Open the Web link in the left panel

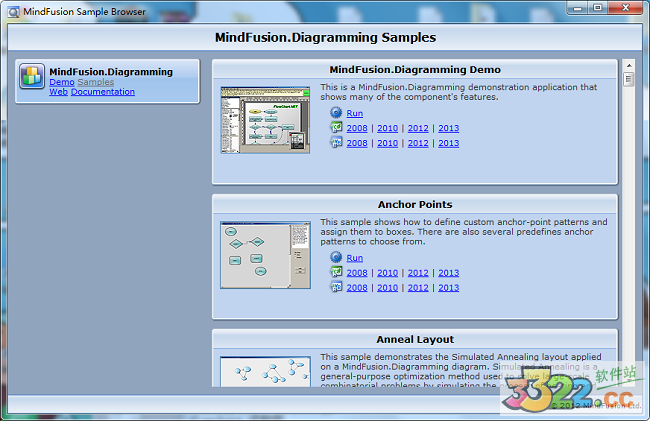coord(58,92)
